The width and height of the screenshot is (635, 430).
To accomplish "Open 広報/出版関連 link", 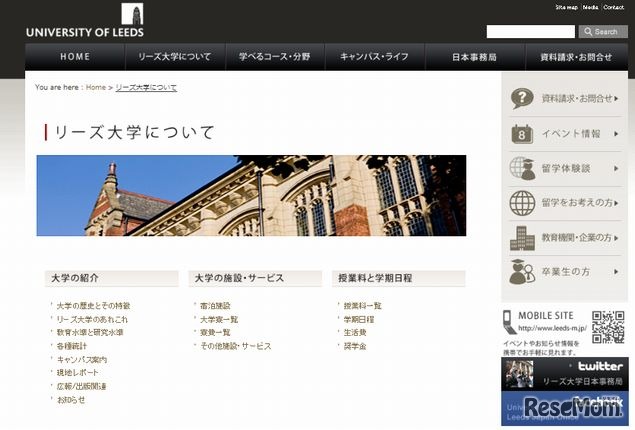I will tap(81, 386).
